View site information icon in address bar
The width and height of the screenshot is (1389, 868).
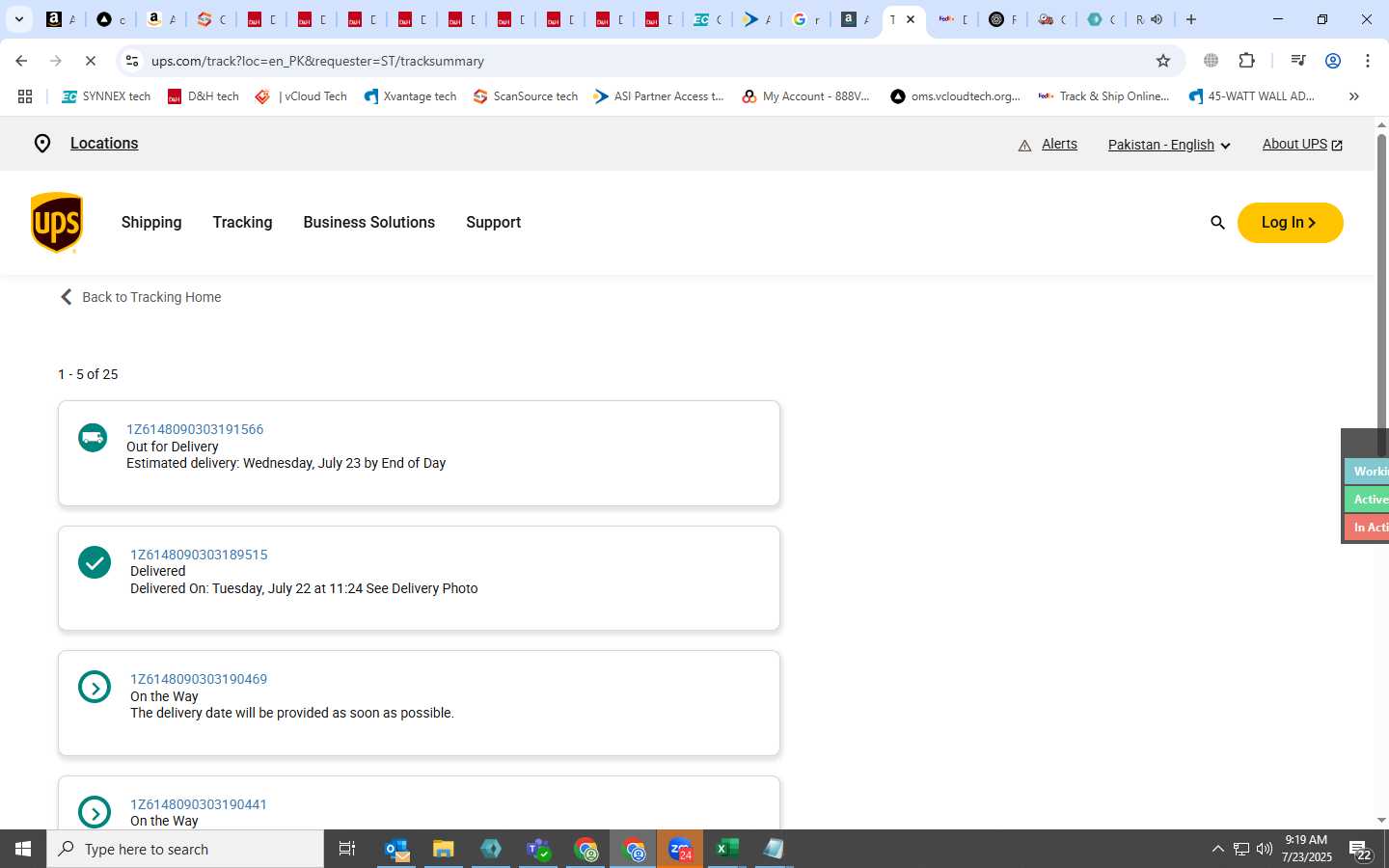(132, 61)
